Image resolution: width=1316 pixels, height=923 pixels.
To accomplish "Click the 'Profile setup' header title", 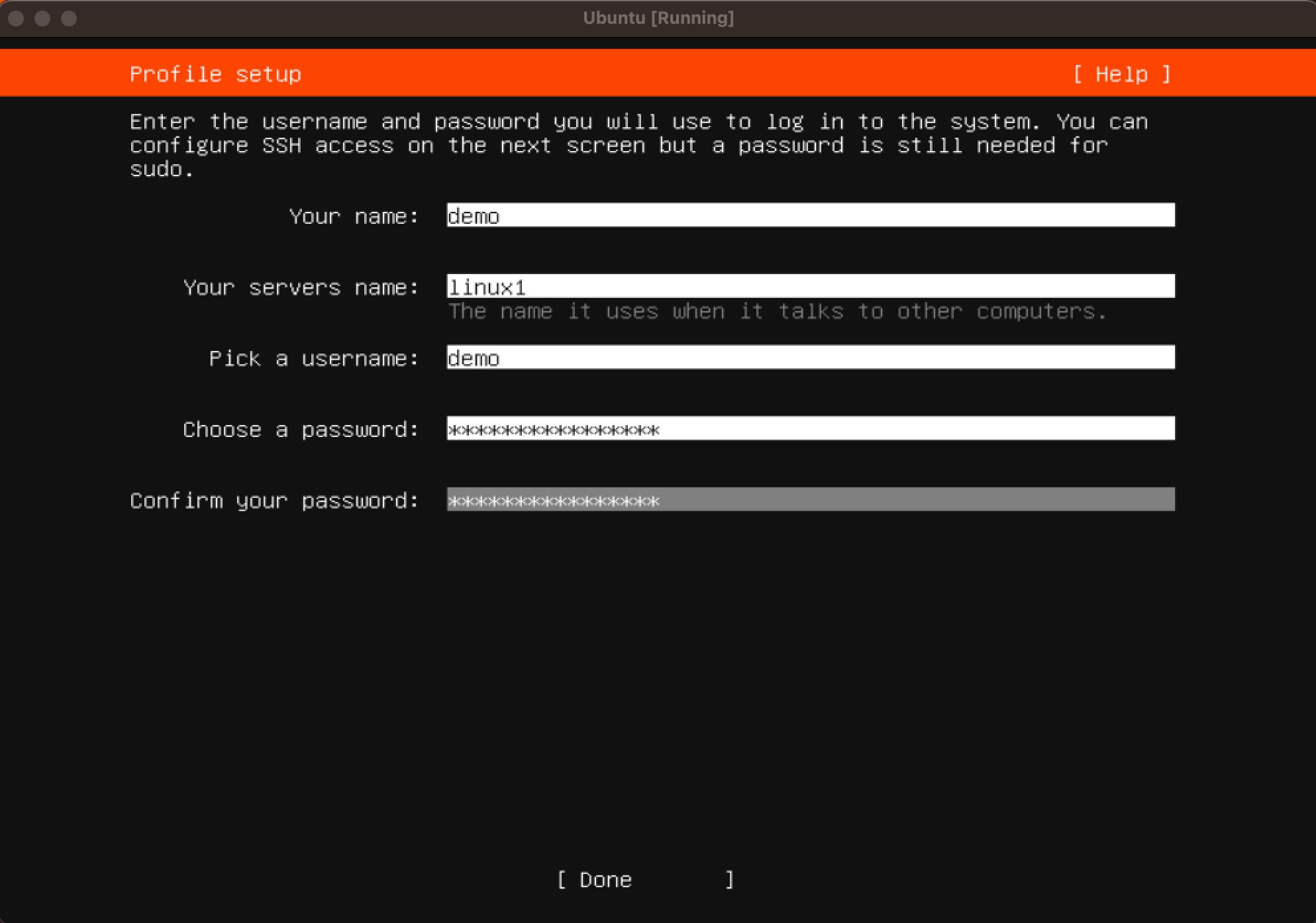I will [x=215, y=74].
